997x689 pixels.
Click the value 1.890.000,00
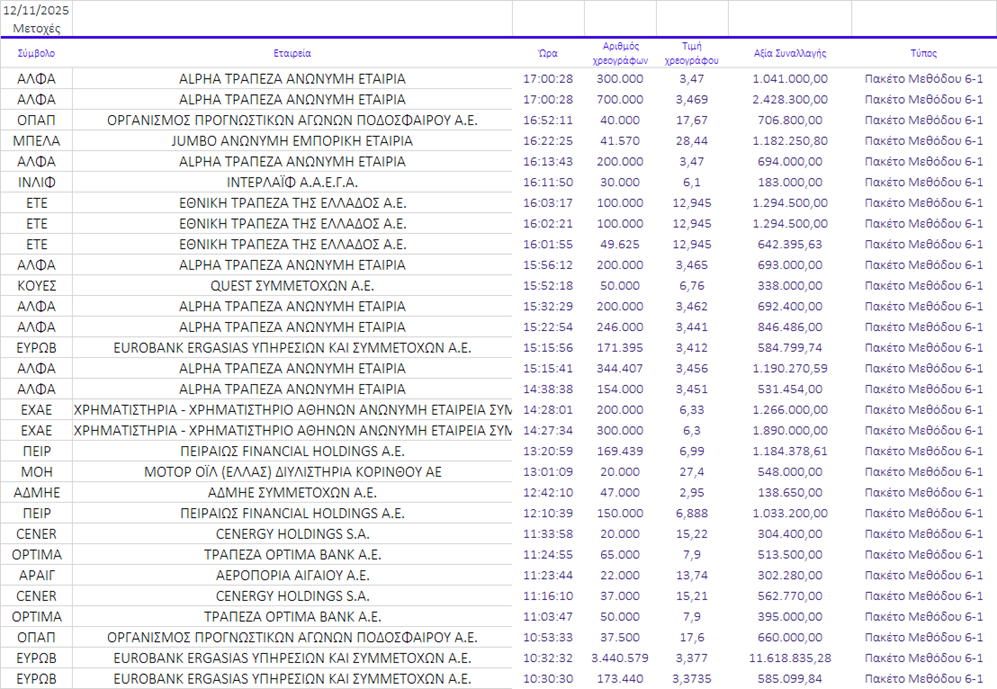(790, 430)
